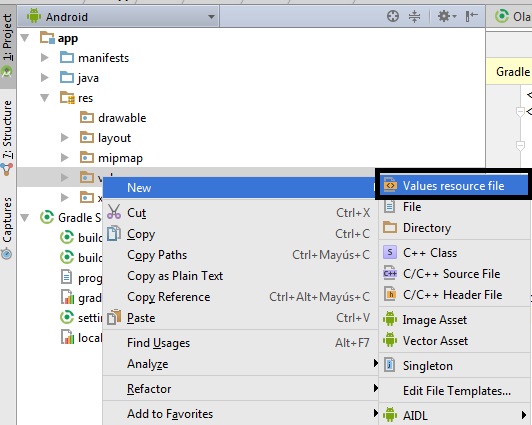Screen dimensions: 532x425
Task: Choose Paste from the context menu
Action: click(240, 318)
